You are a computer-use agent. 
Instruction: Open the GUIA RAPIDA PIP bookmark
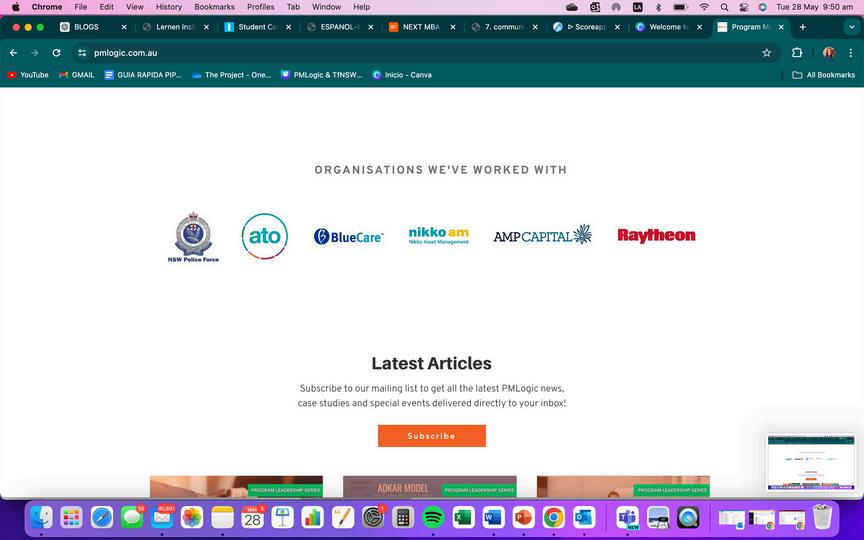(x=143, y=75)
